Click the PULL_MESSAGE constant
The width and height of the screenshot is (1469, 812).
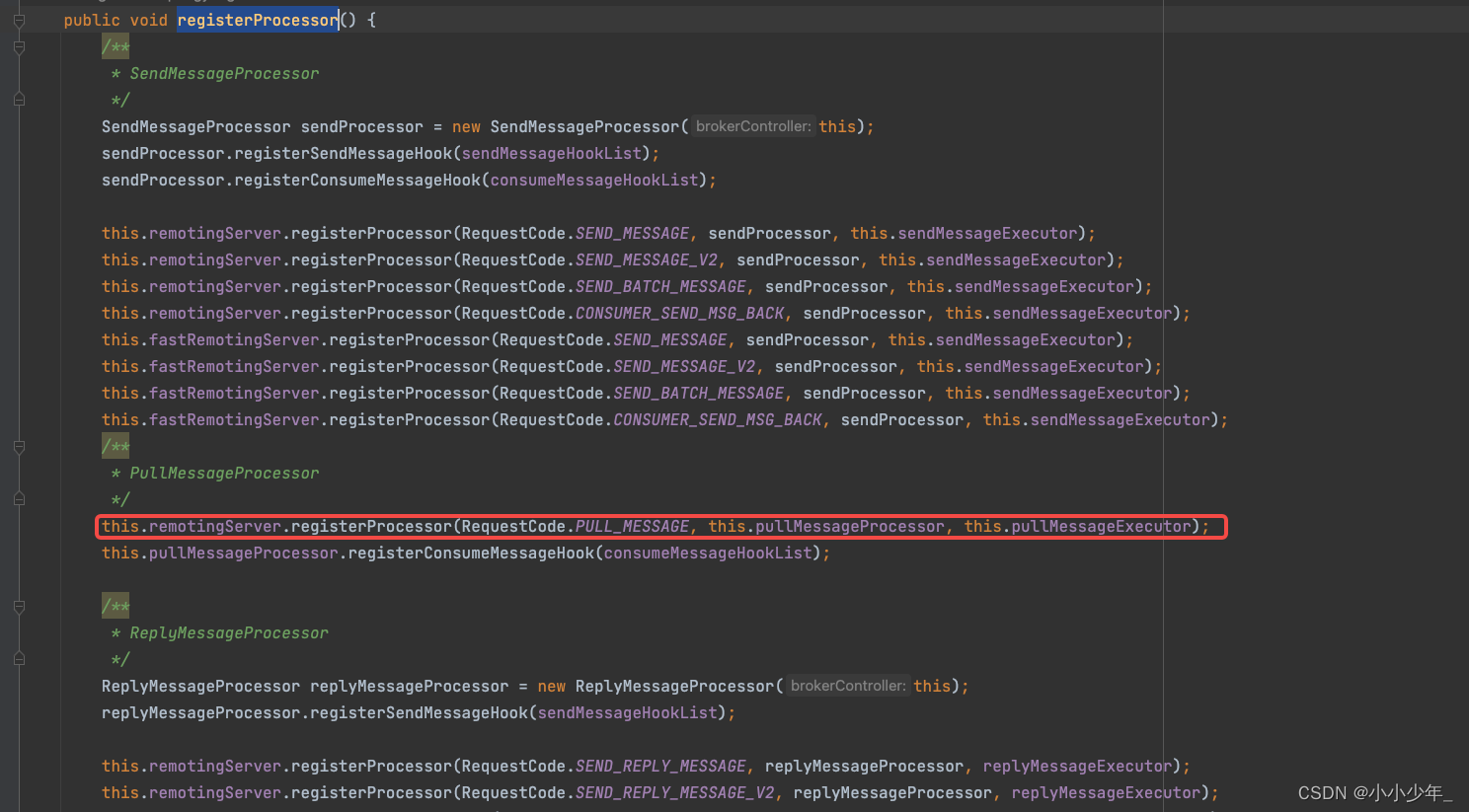(x=633, y=526)
